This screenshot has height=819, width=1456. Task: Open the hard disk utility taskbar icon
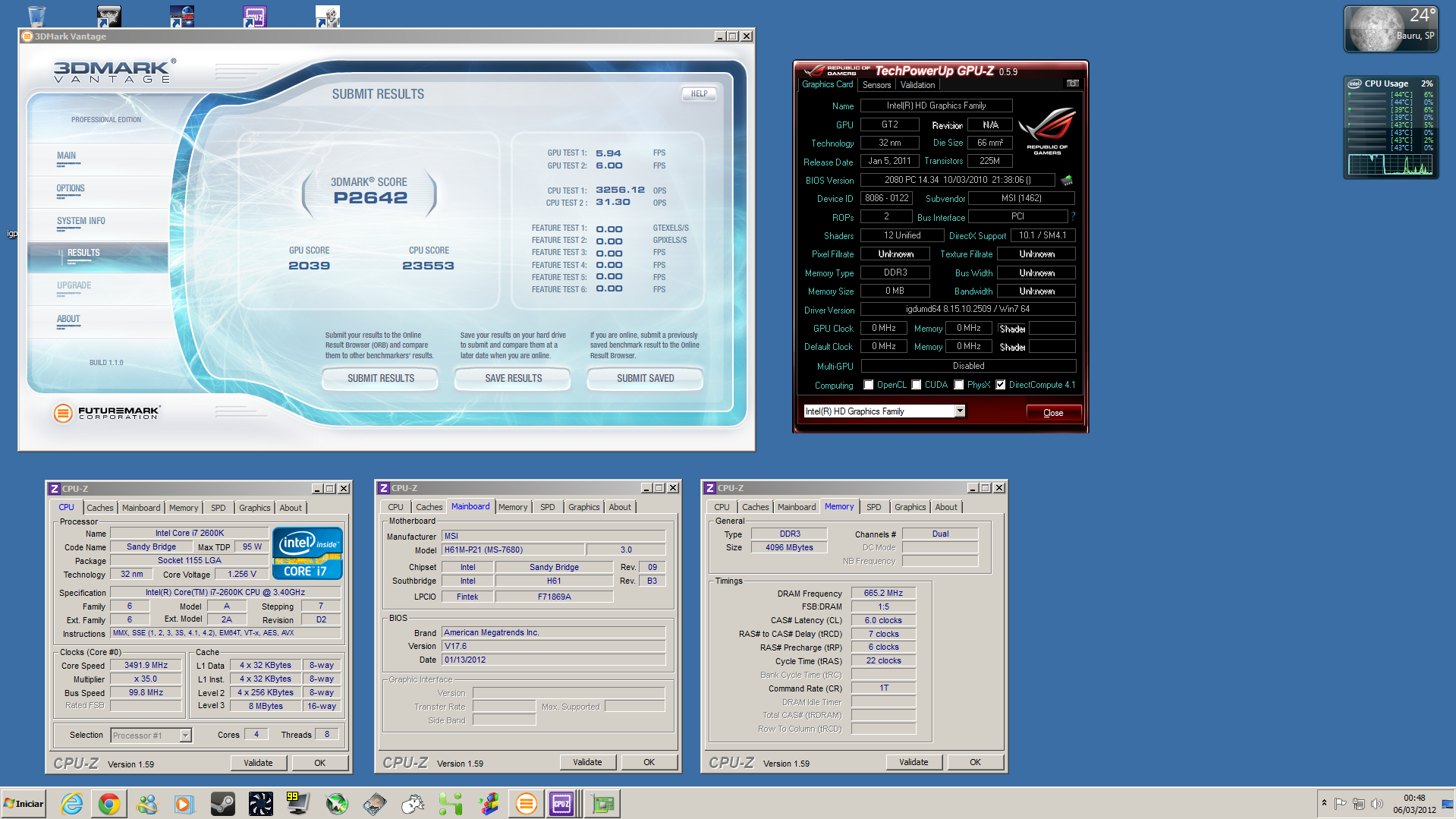pyautogui.click(x=374, y=804)
